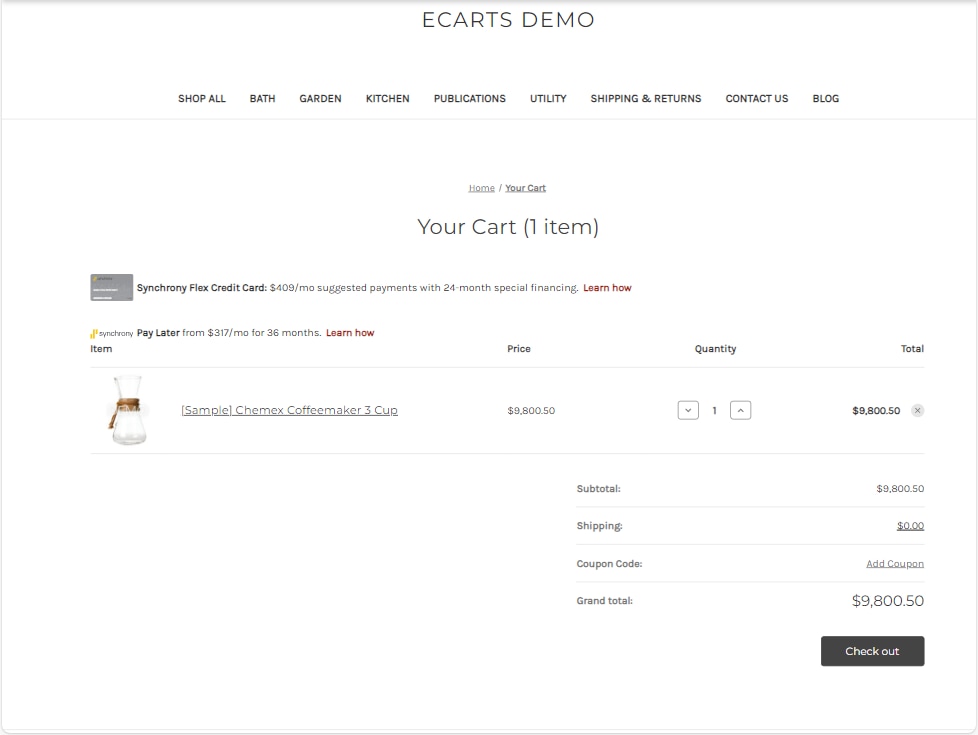Viewport: 978px width, 735px height.
Task: Visit the Blog page
Action: (825, 98)
